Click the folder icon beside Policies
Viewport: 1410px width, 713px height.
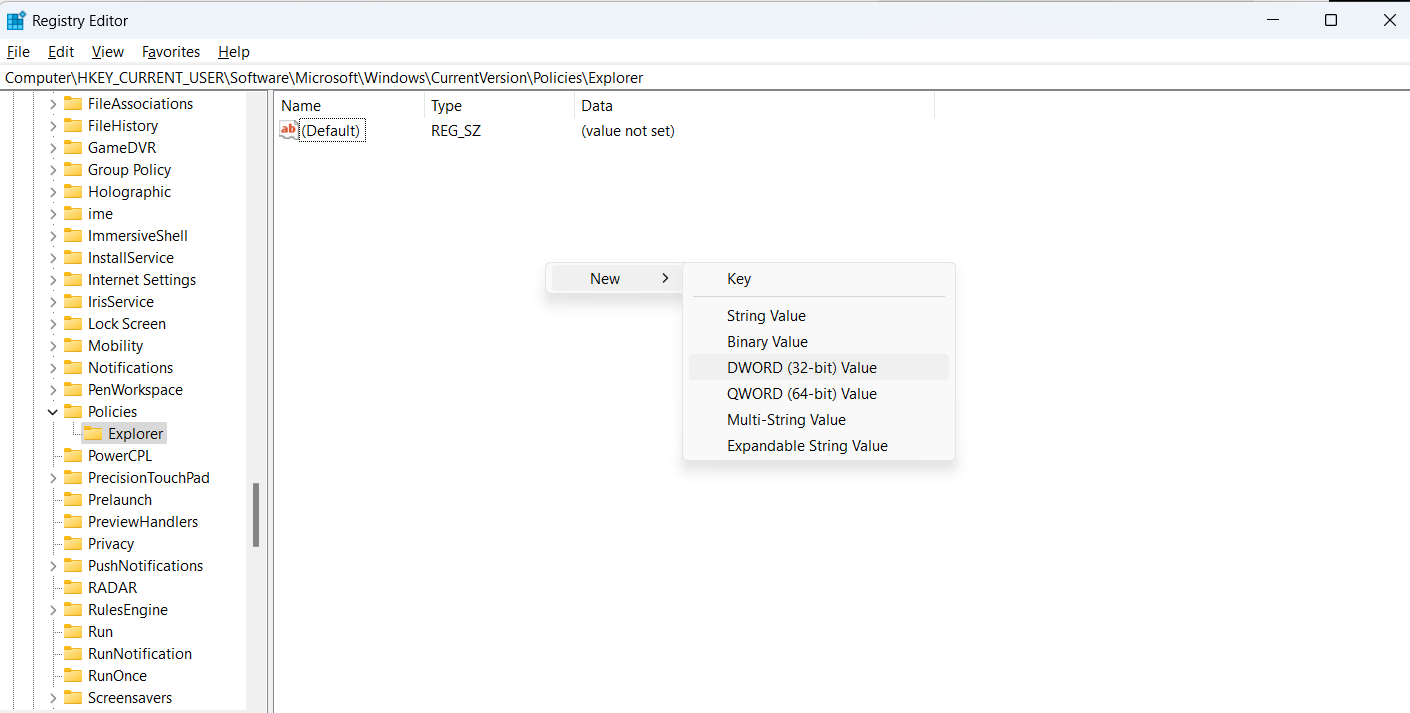click(73, 411)
